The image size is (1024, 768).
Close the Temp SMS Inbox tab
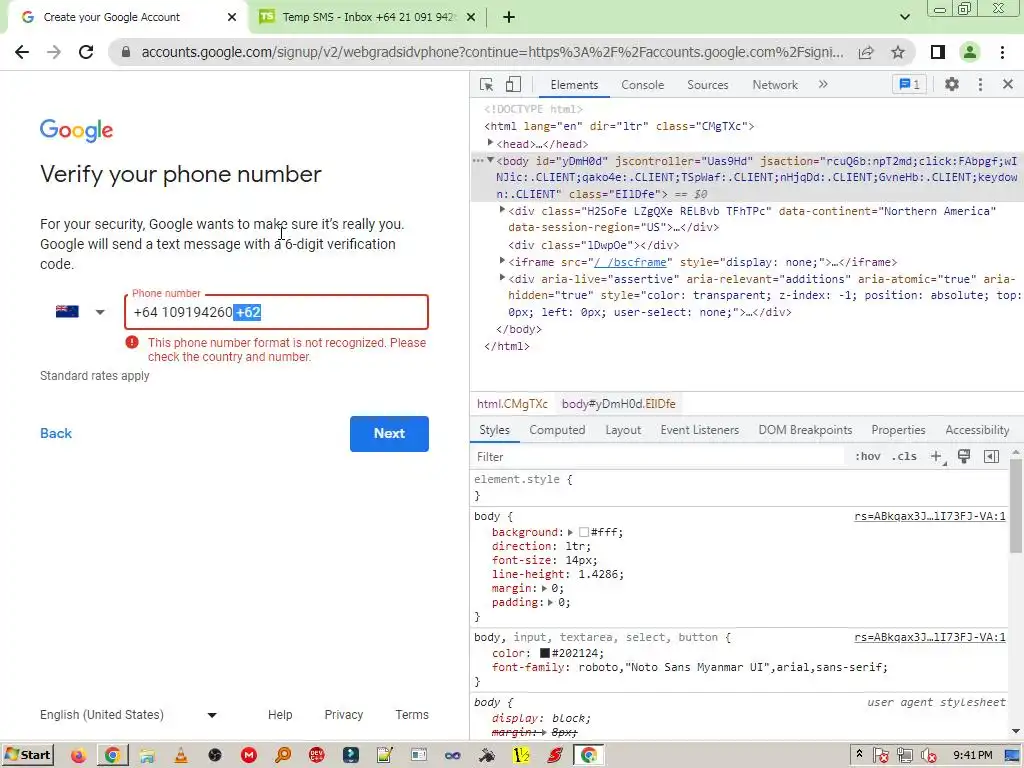pos(471,17)
